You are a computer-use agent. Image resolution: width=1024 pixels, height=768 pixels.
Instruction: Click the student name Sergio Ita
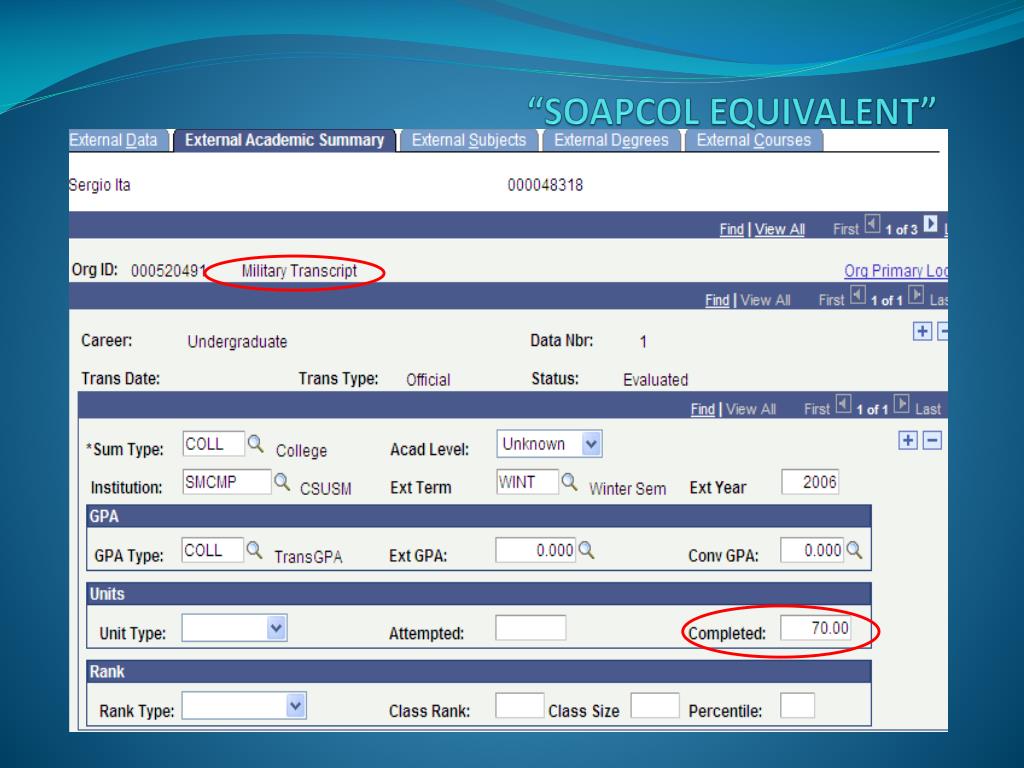click(100, 185)
